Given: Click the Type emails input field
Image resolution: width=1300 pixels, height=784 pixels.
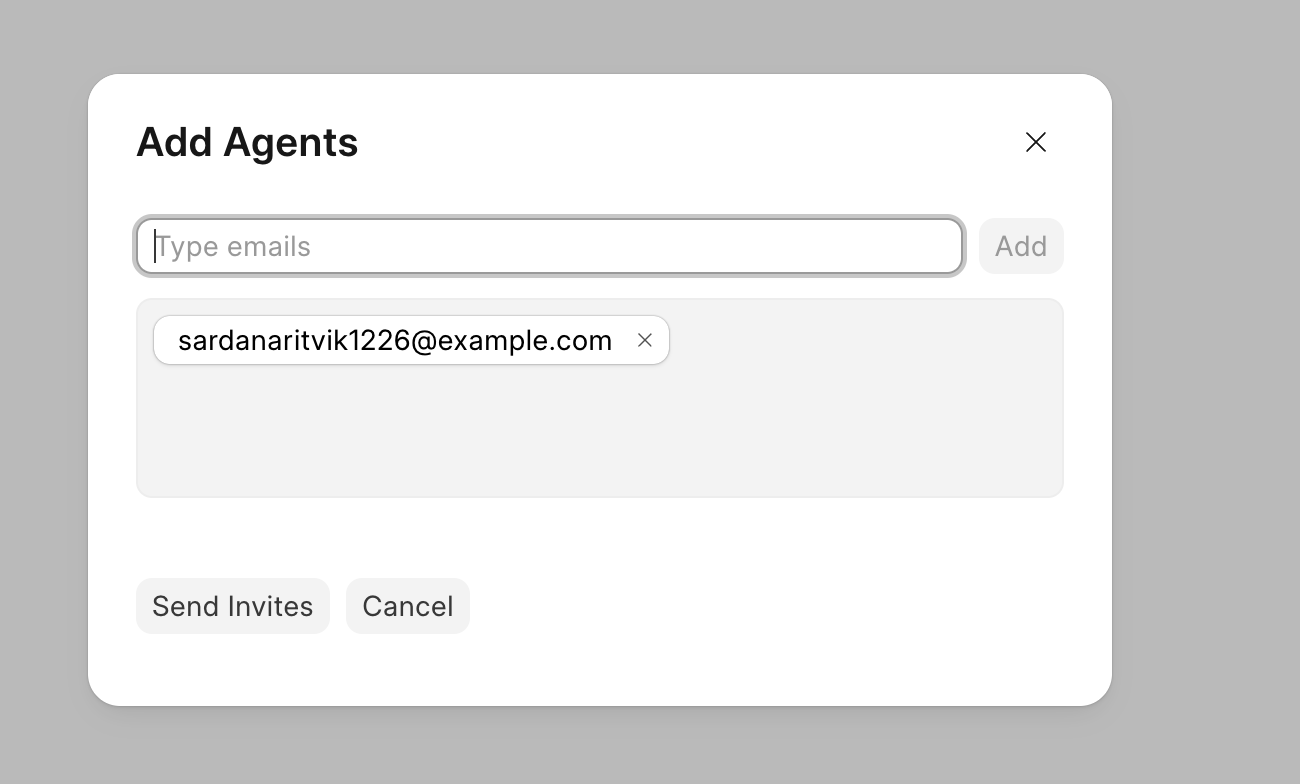Looking at the screenshot, I should pyautogui.click(x=549, y=246).
